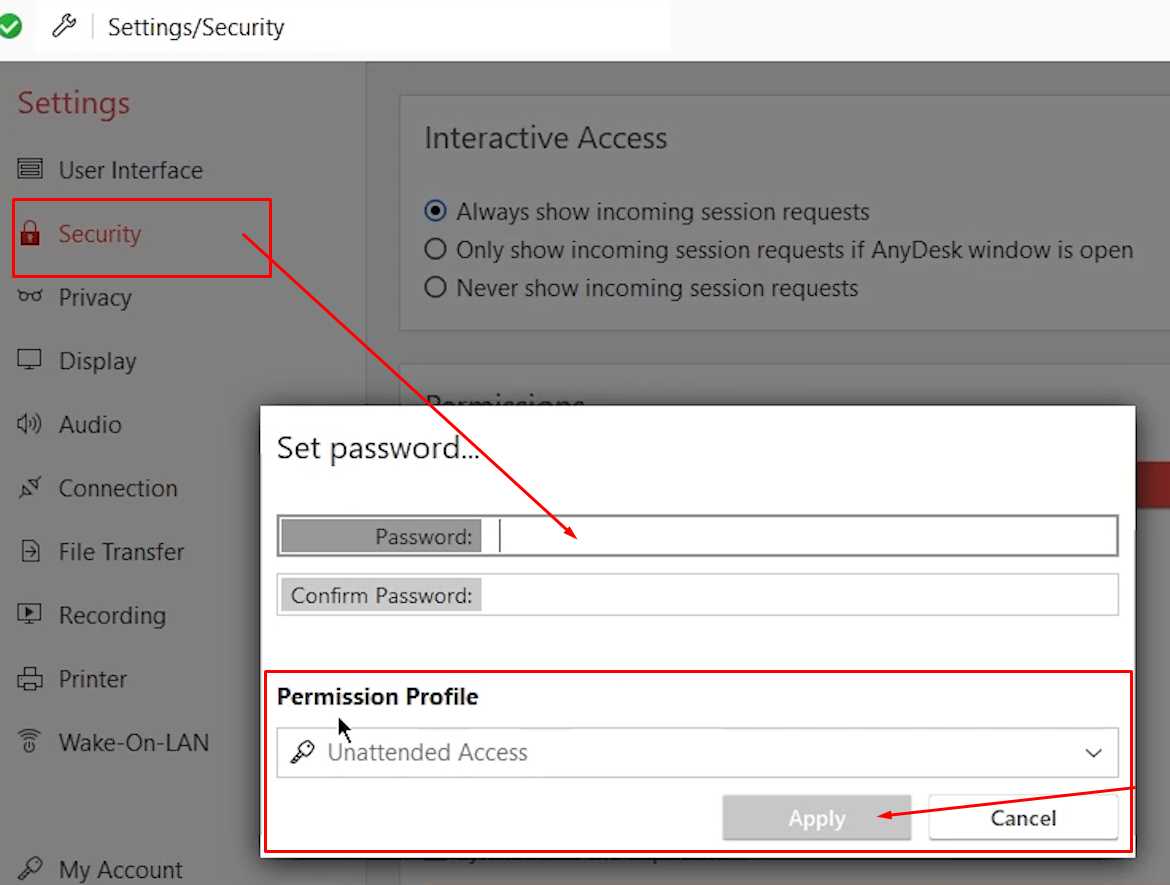Expand the Unattended Access profile dropdown

[x=1095, y=753]
